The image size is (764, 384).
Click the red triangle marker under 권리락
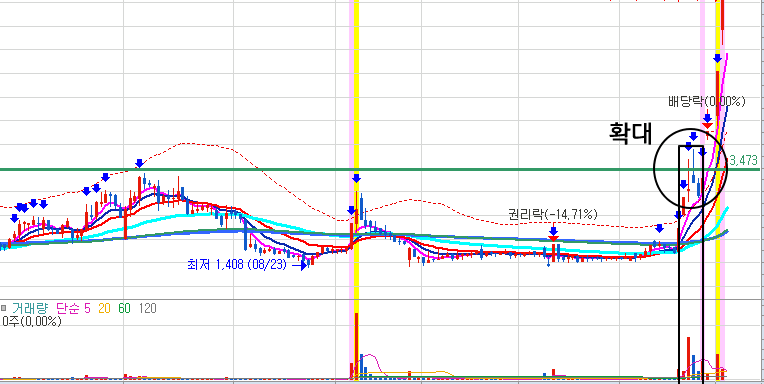pos(554,238)
